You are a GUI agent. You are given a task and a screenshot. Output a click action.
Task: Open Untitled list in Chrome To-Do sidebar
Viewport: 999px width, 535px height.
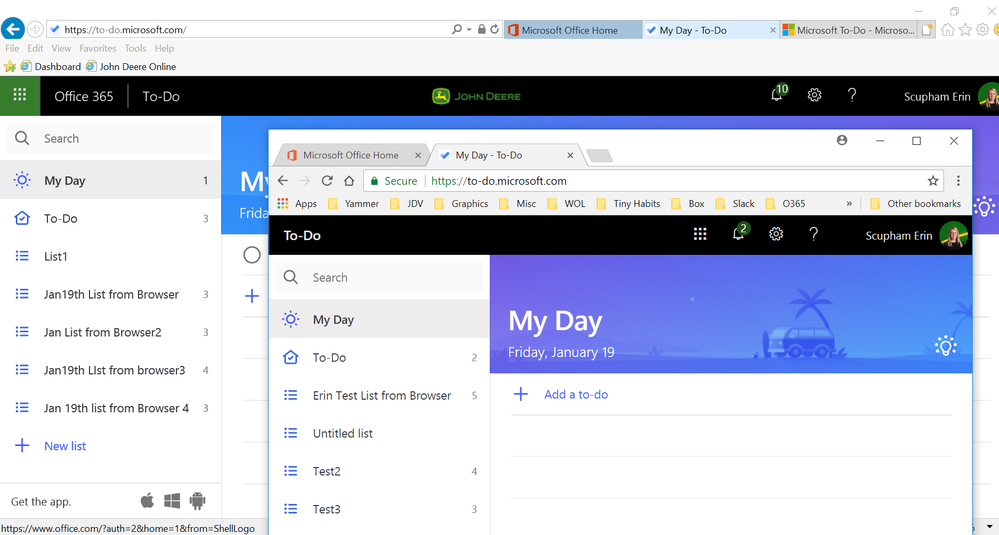(x=380, y=433)
